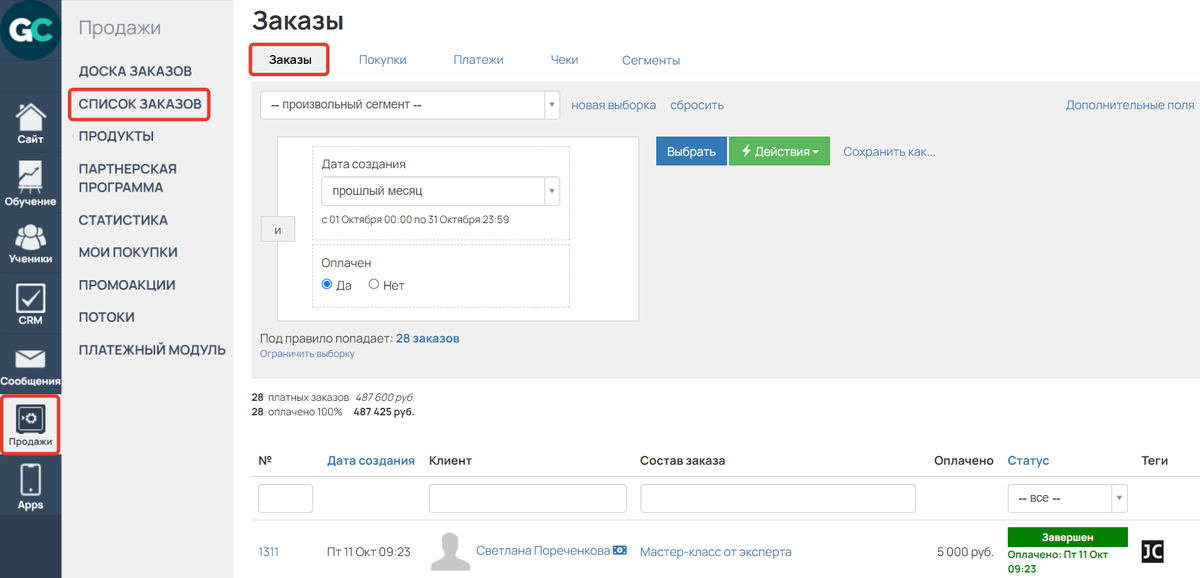
Task: Open order number 1311
Action: 271,551
